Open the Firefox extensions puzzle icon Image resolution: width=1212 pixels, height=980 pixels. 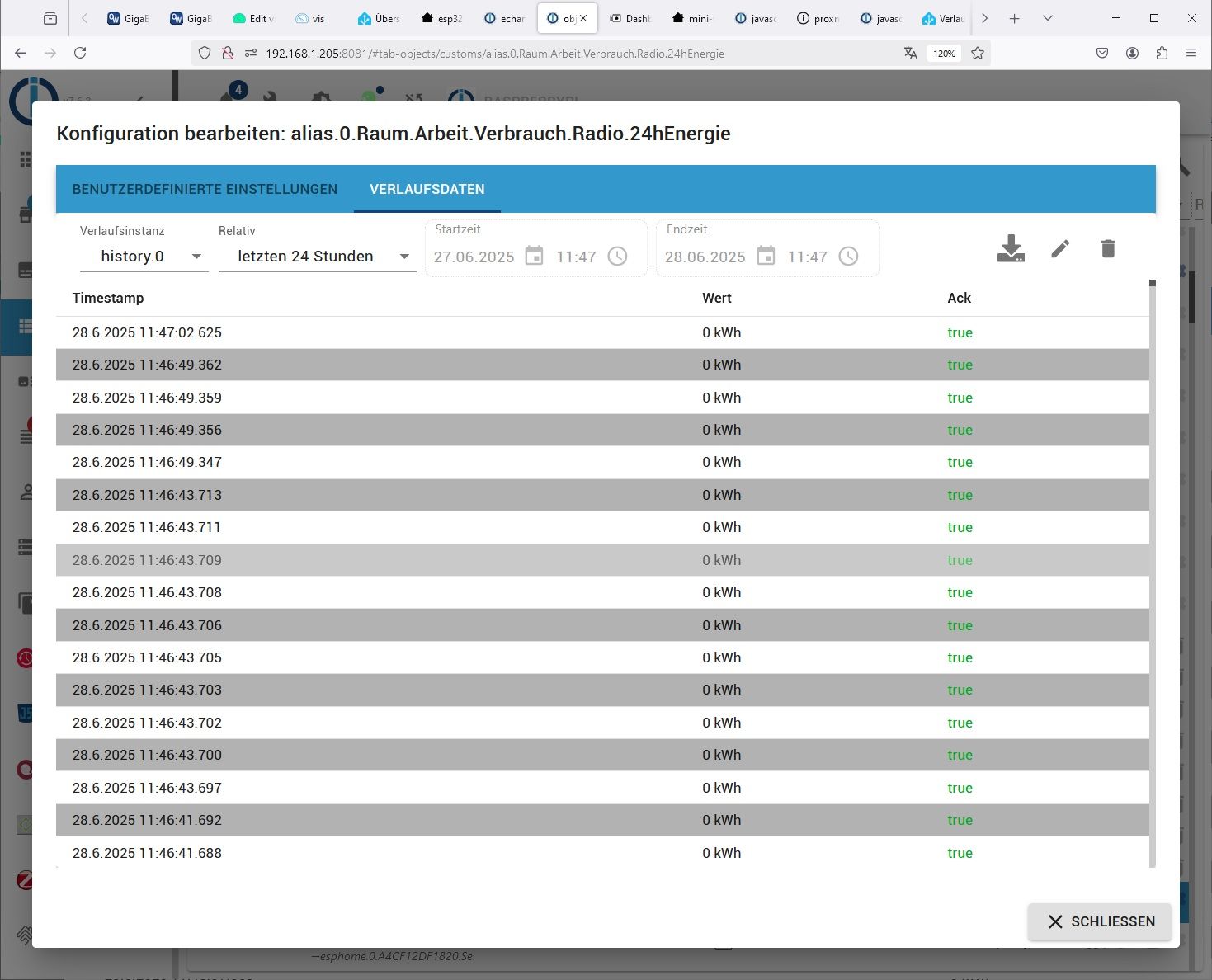pyautogui.click(x=1162, y=54)
